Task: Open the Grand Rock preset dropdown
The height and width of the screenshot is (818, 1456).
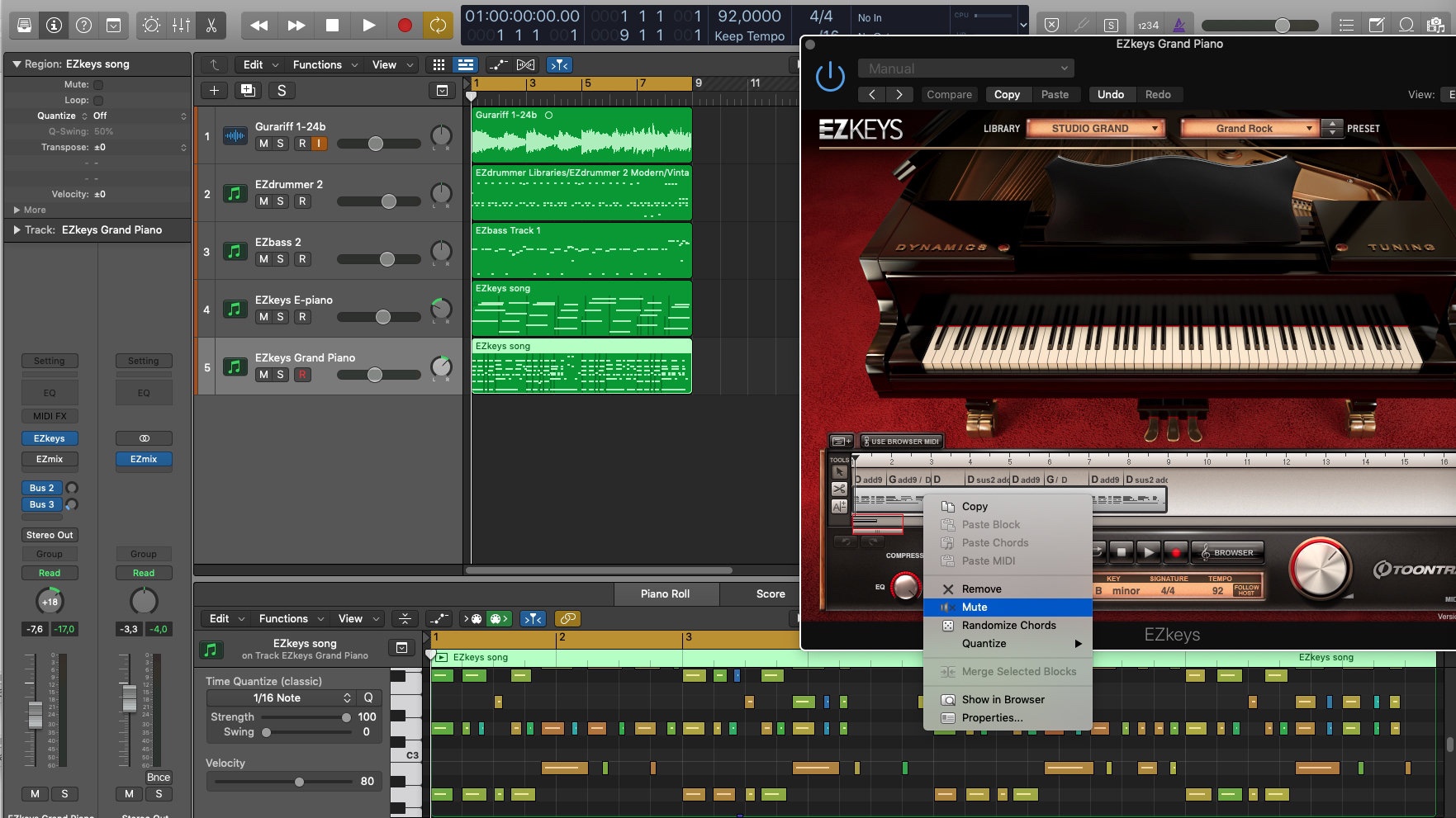Action: point(1249,129)
